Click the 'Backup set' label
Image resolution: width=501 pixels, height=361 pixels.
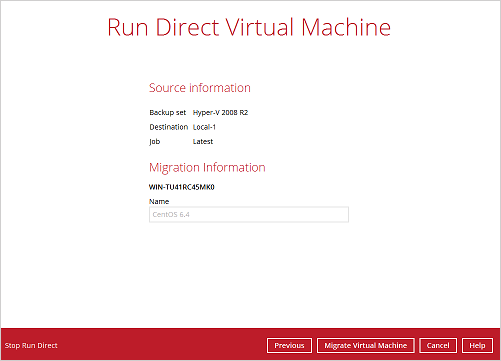[x=167, y=113]
